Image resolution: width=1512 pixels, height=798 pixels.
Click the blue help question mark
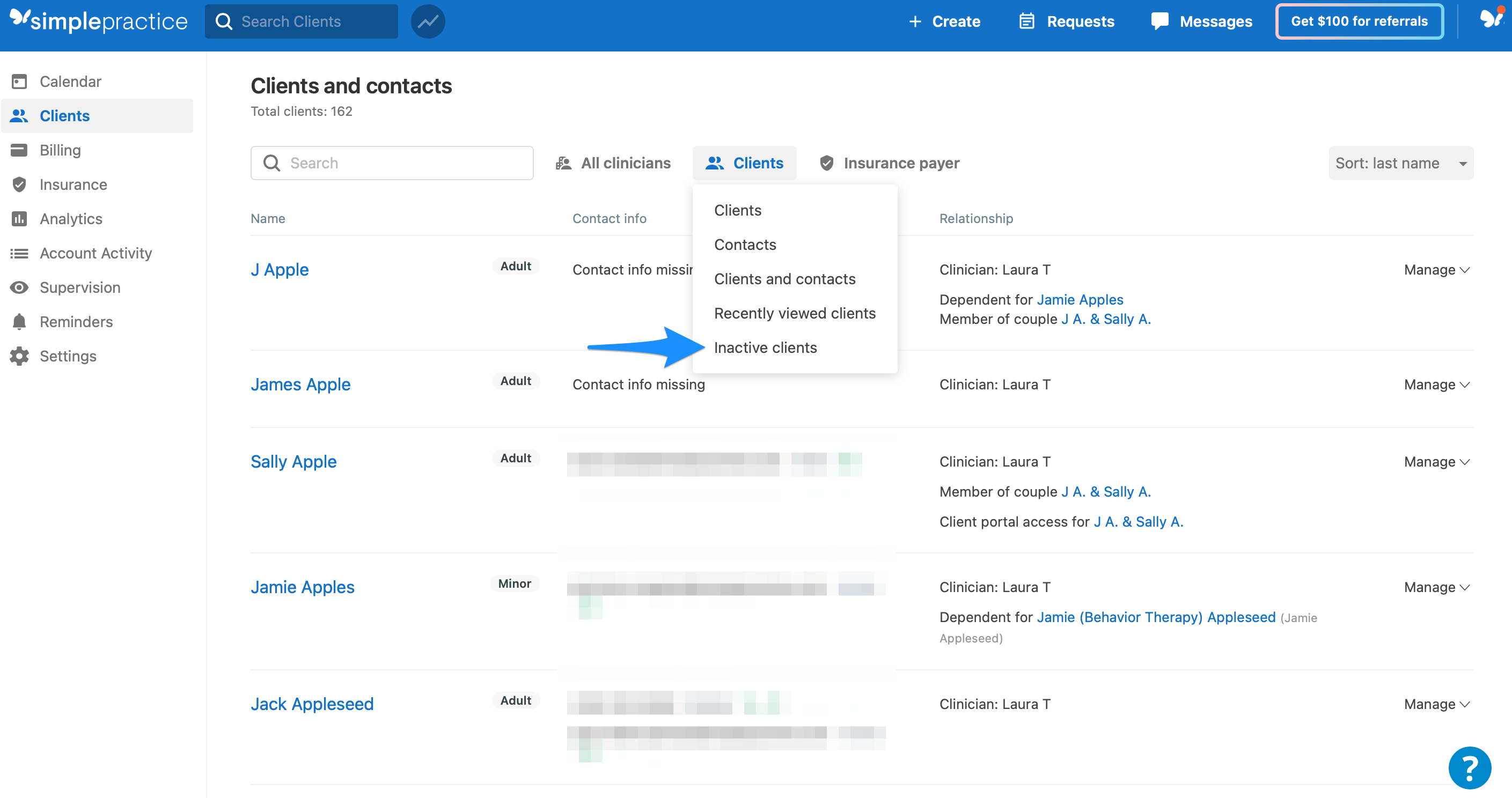(1469, 767)
